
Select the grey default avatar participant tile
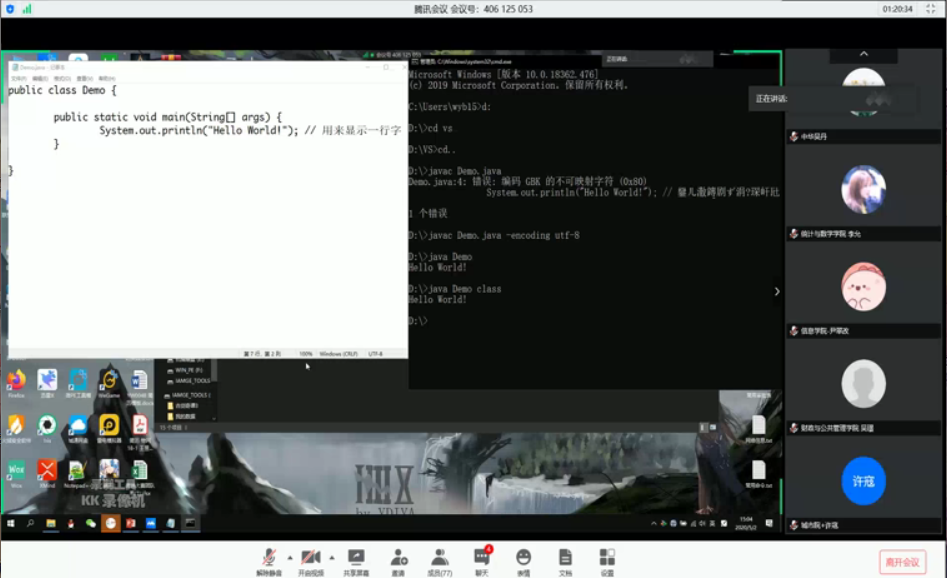point(863,384)
